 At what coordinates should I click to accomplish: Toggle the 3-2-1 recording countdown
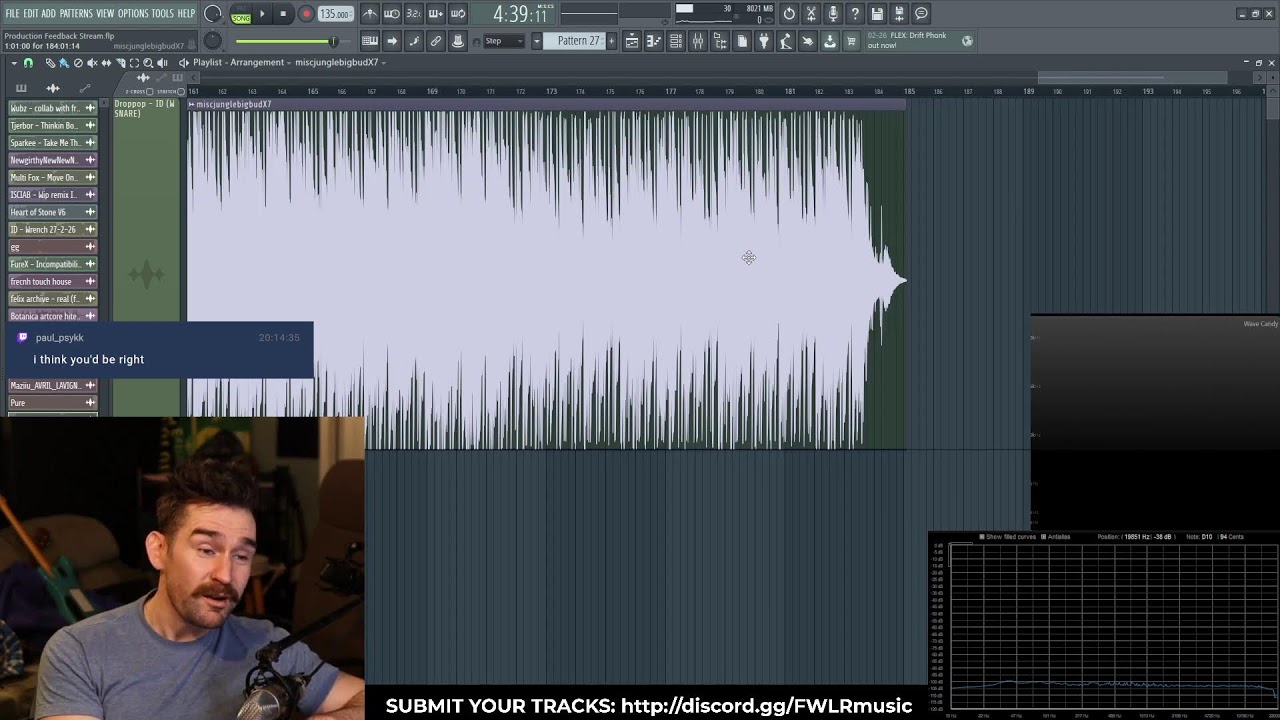click(414, 14)
